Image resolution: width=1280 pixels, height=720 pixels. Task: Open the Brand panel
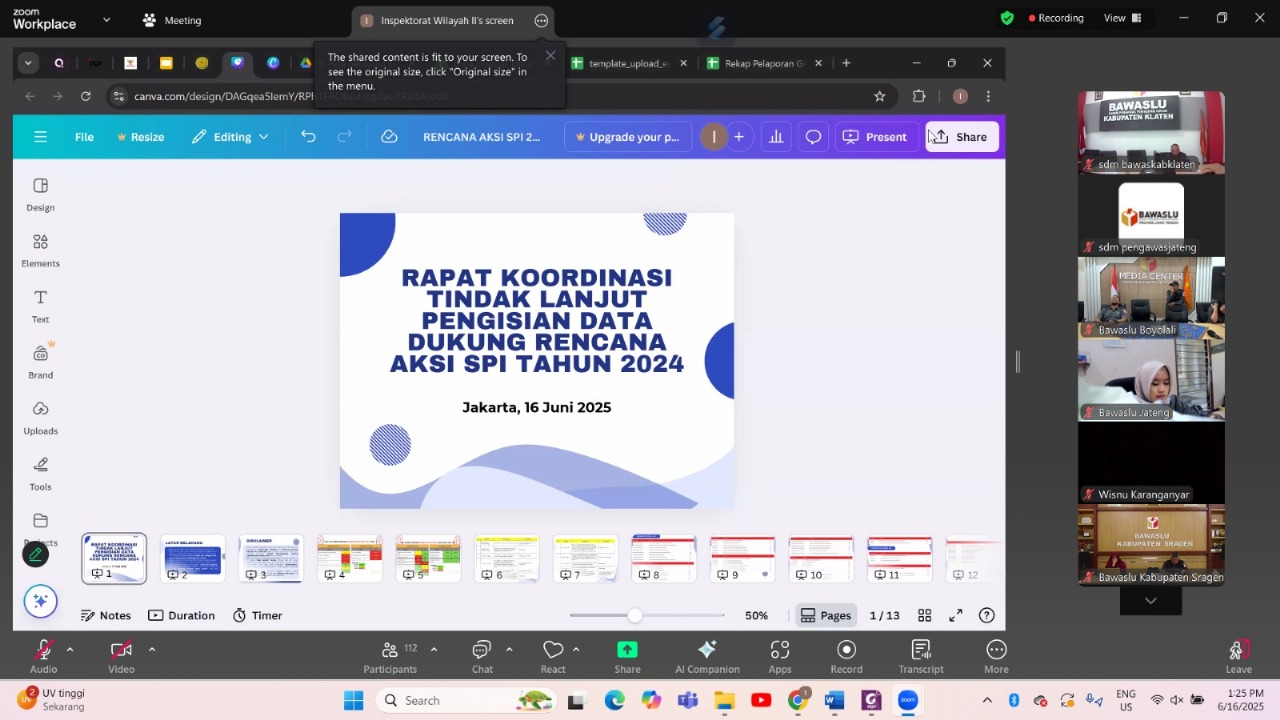click(x=40, y=362)
